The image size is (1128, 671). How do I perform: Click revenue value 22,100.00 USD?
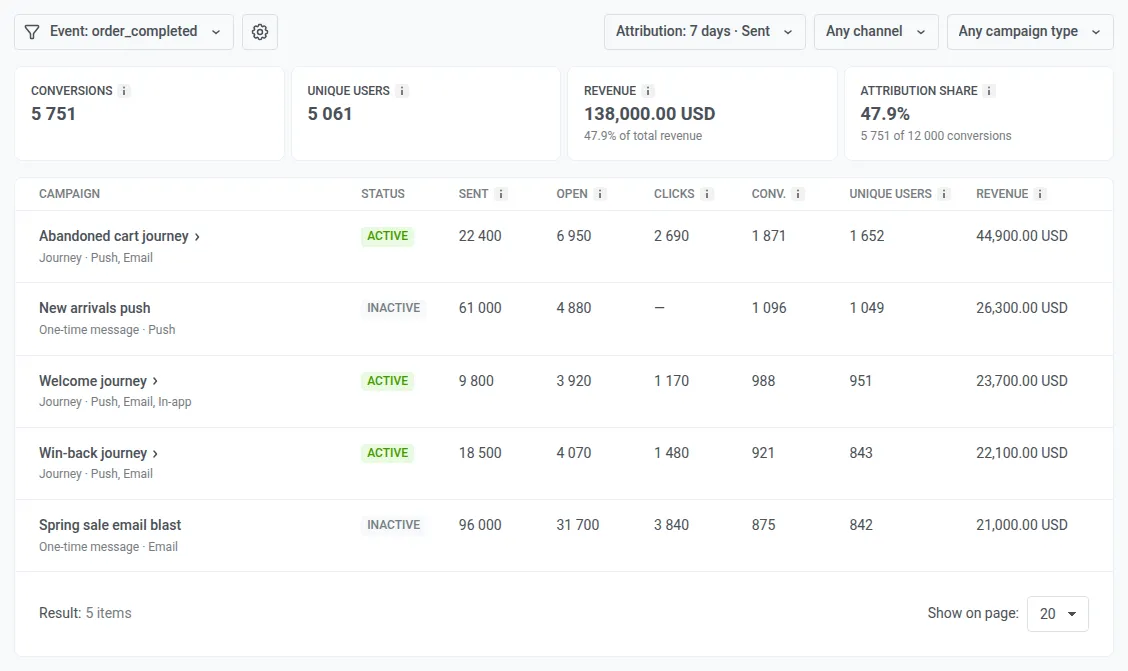pyautogui.click(x=1022, y=452)
